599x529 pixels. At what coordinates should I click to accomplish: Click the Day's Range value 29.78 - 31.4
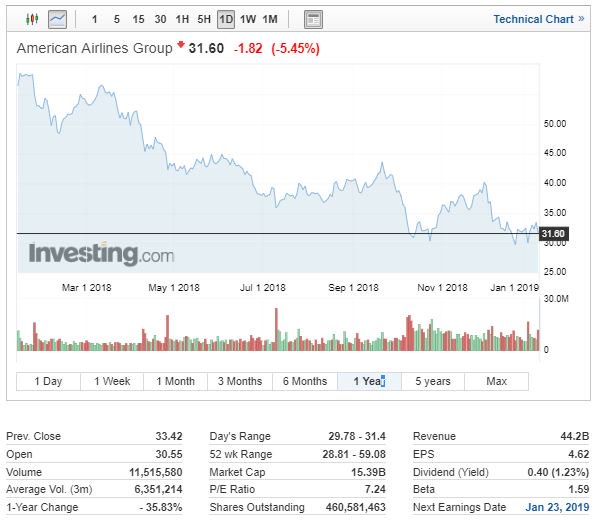[357, 436]
